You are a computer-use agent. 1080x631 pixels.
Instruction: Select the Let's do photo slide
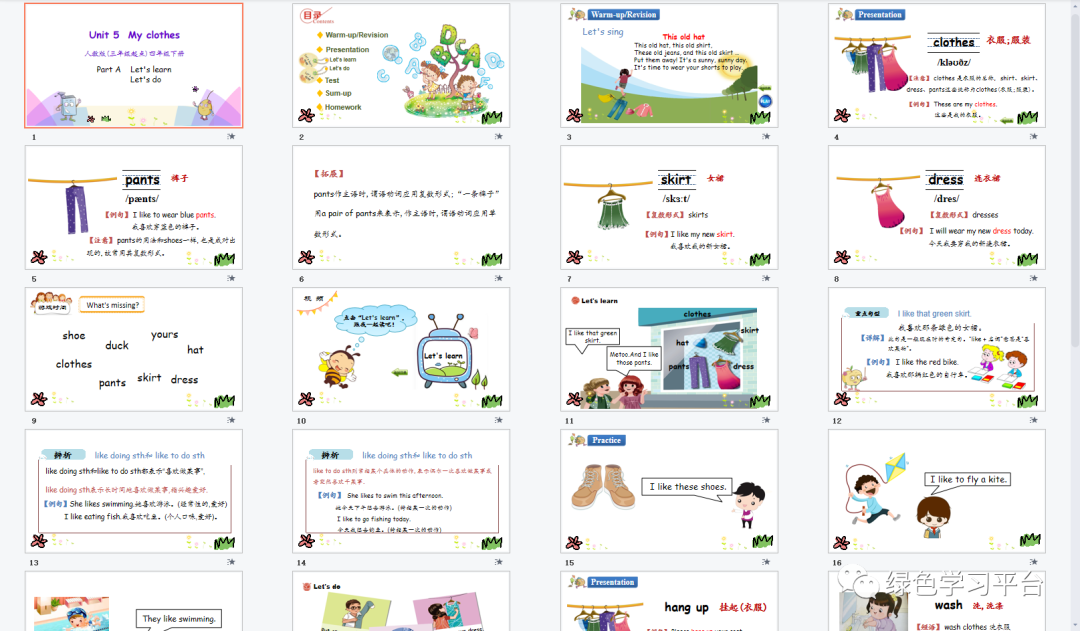pyautogui.click(x=401, y=601)
